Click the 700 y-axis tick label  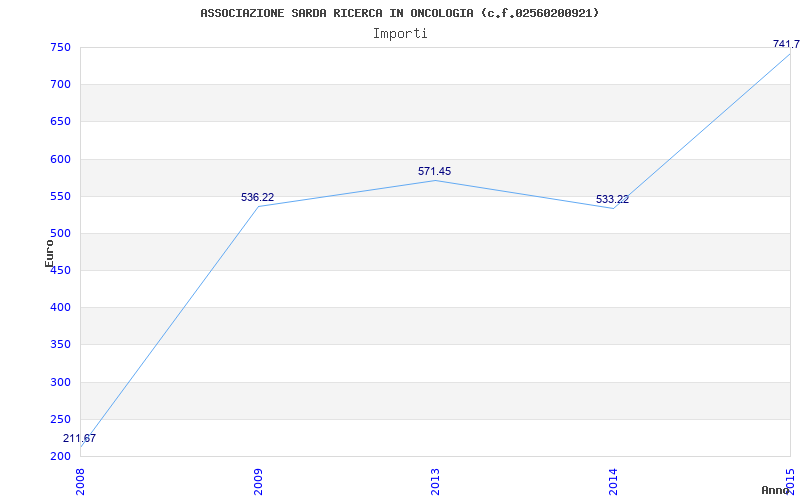tap(60, 85)
